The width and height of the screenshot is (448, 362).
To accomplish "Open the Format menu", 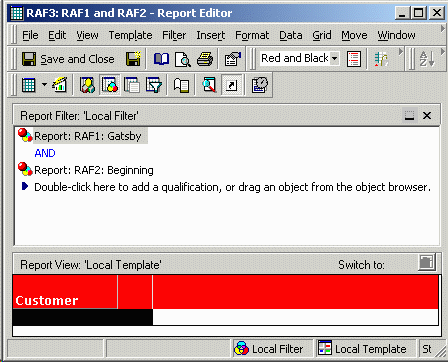I will point(252,35).
